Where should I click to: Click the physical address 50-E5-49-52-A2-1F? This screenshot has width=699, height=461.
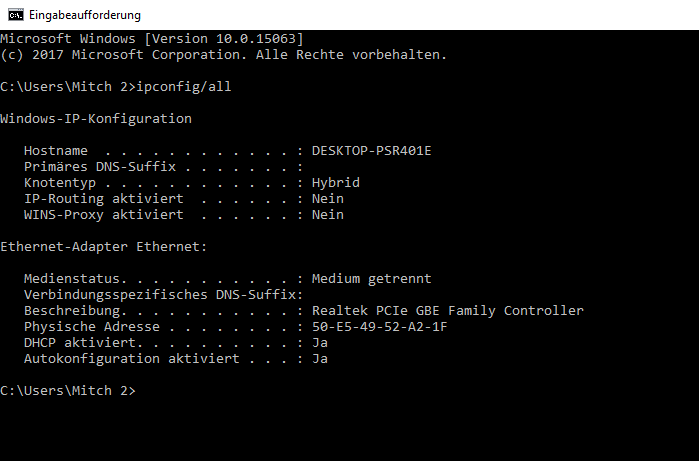click(379, 327)
